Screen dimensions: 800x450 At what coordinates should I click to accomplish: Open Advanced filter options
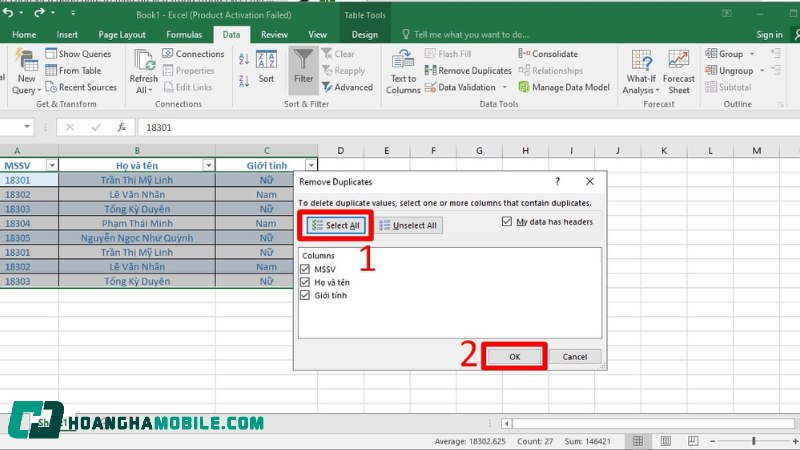(x=347, y=87)
